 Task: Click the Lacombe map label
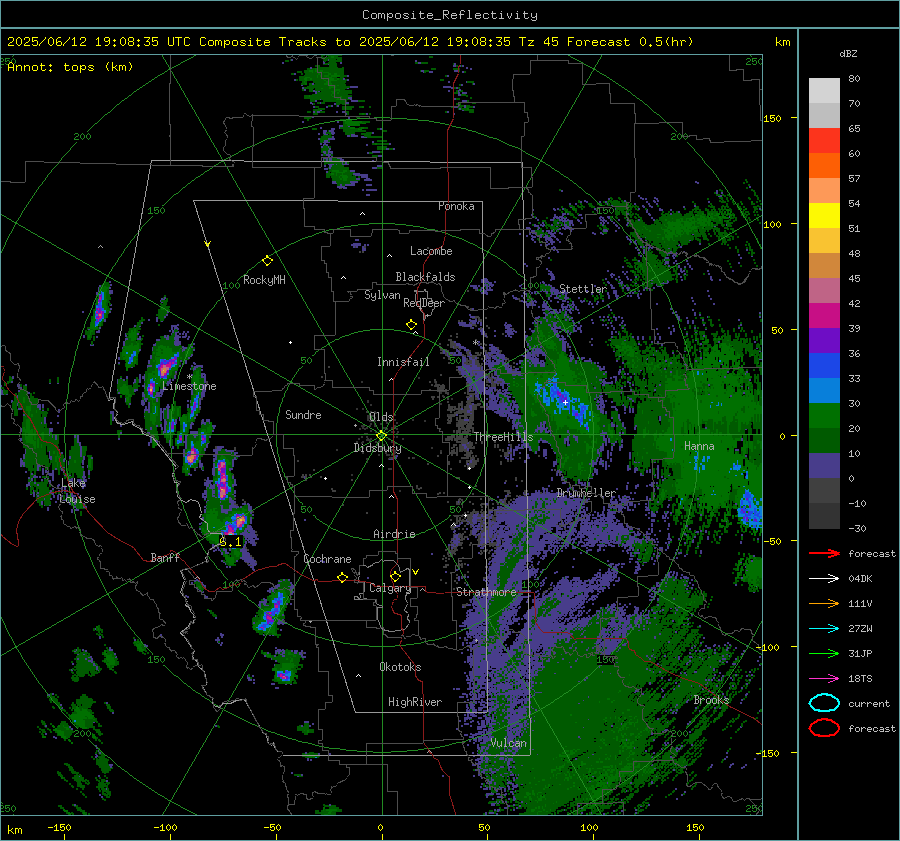pos(431,251)
